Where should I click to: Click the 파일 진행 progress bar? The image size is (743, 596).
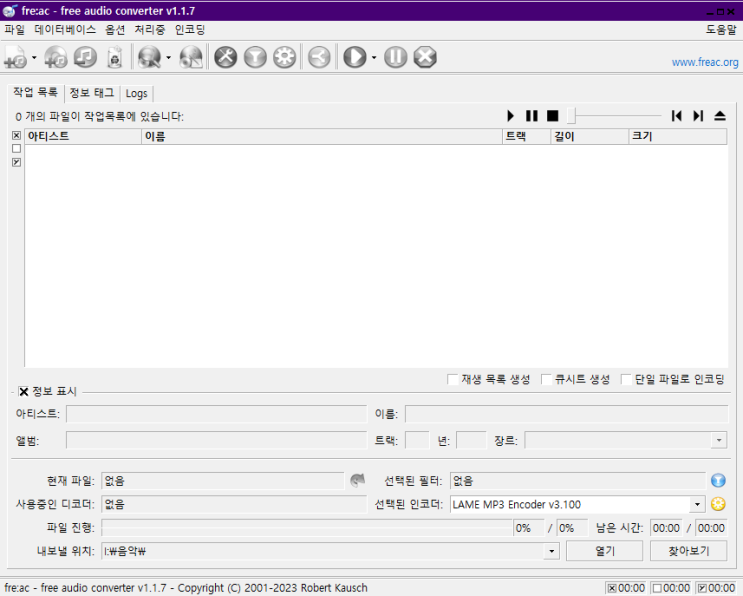point(307,528)
